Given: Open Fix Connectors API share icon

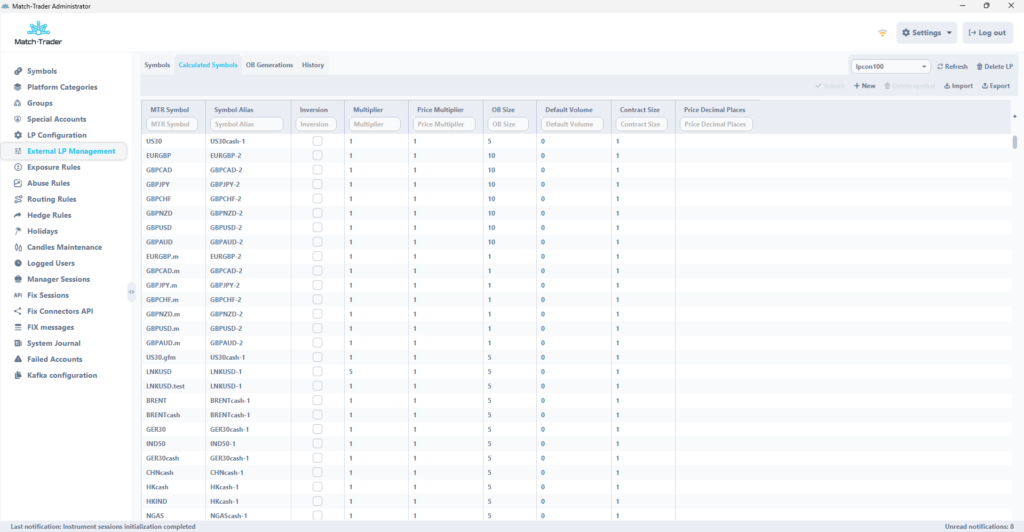Looking at the screenshot, I should 17,311.
